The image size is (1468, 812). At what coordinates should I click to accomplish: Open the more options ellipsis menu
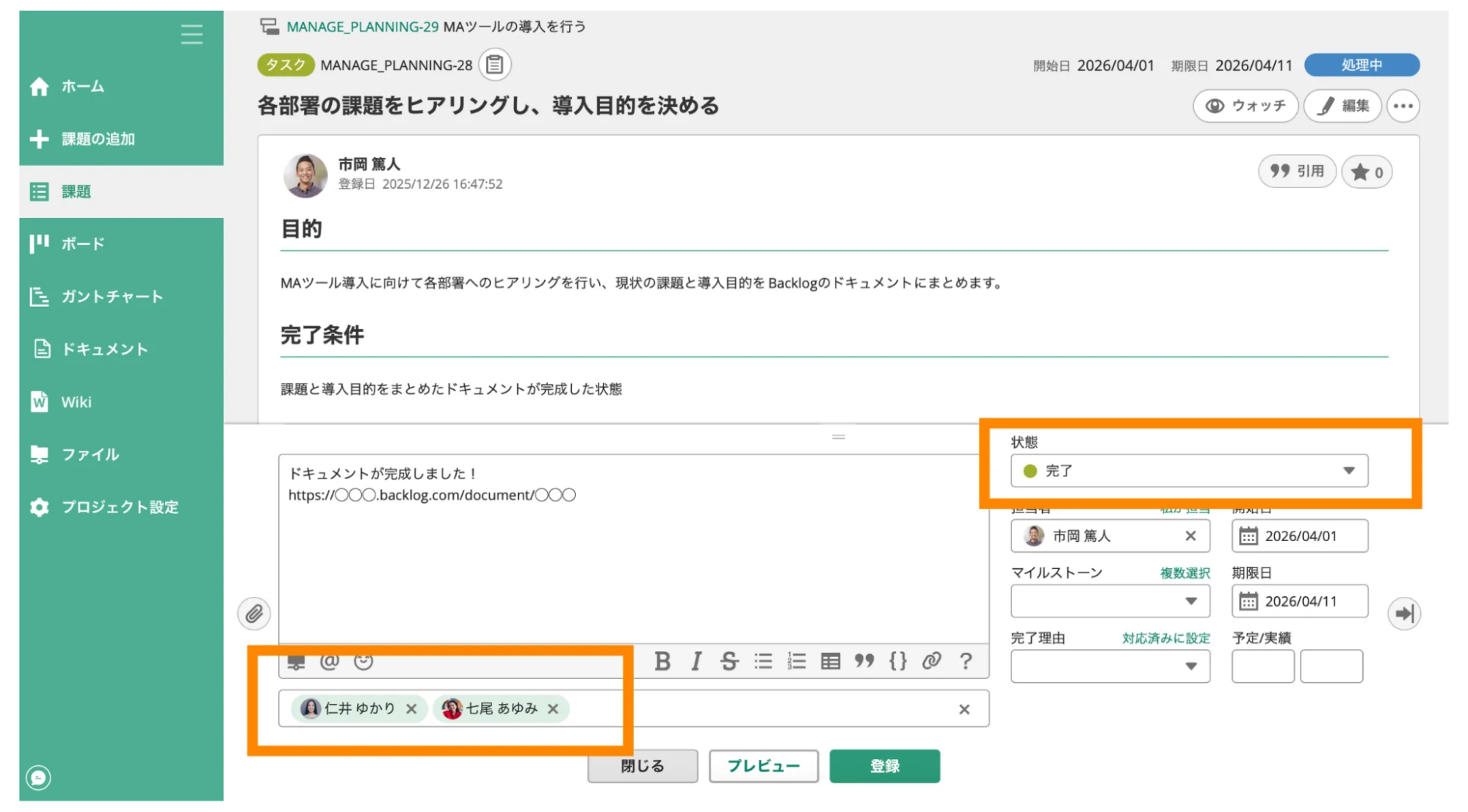pyautogui.click(x=1403, y=106)
